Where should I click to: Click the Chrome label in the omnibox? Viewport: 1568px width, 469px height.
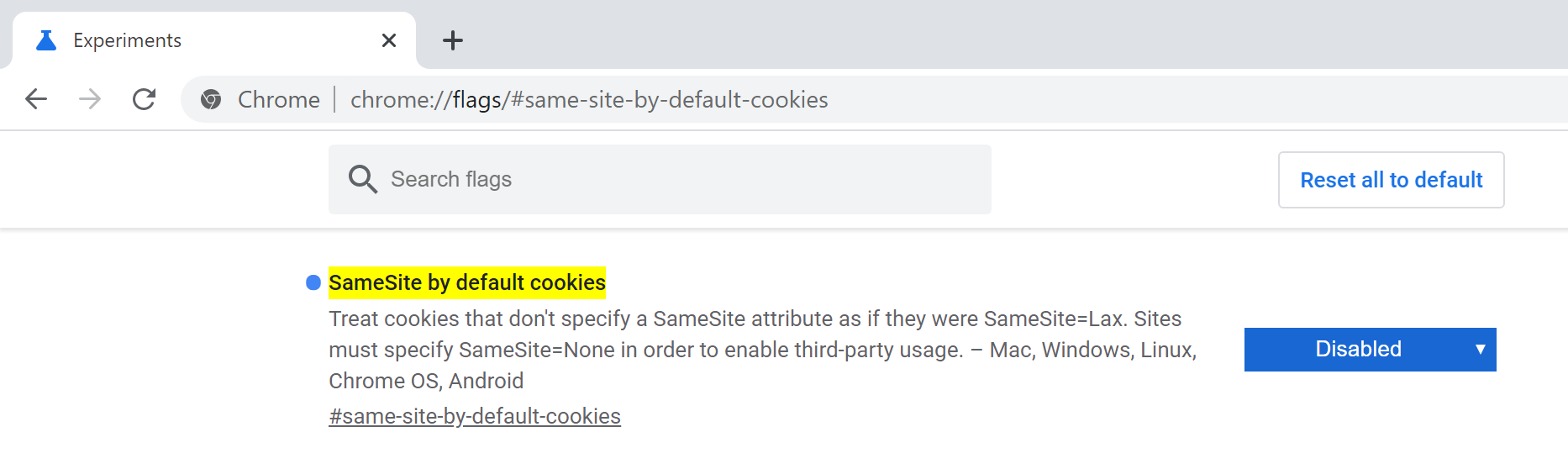pos(278,99)
